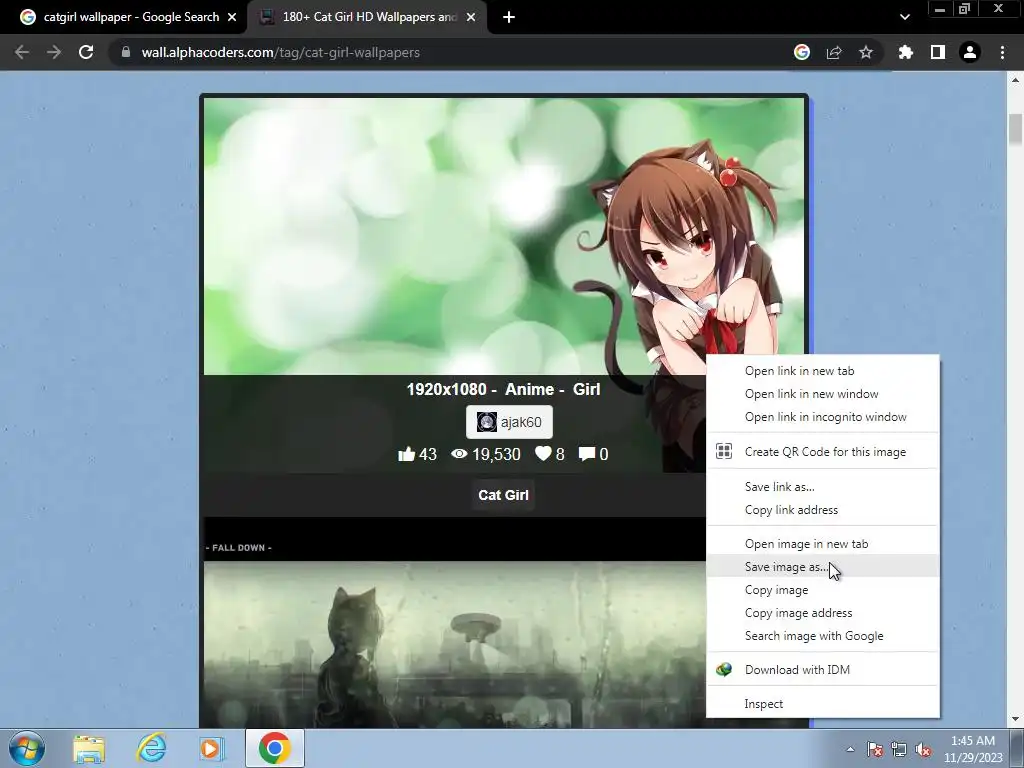Open a new tab with the plus button

[x=509, y=17]
